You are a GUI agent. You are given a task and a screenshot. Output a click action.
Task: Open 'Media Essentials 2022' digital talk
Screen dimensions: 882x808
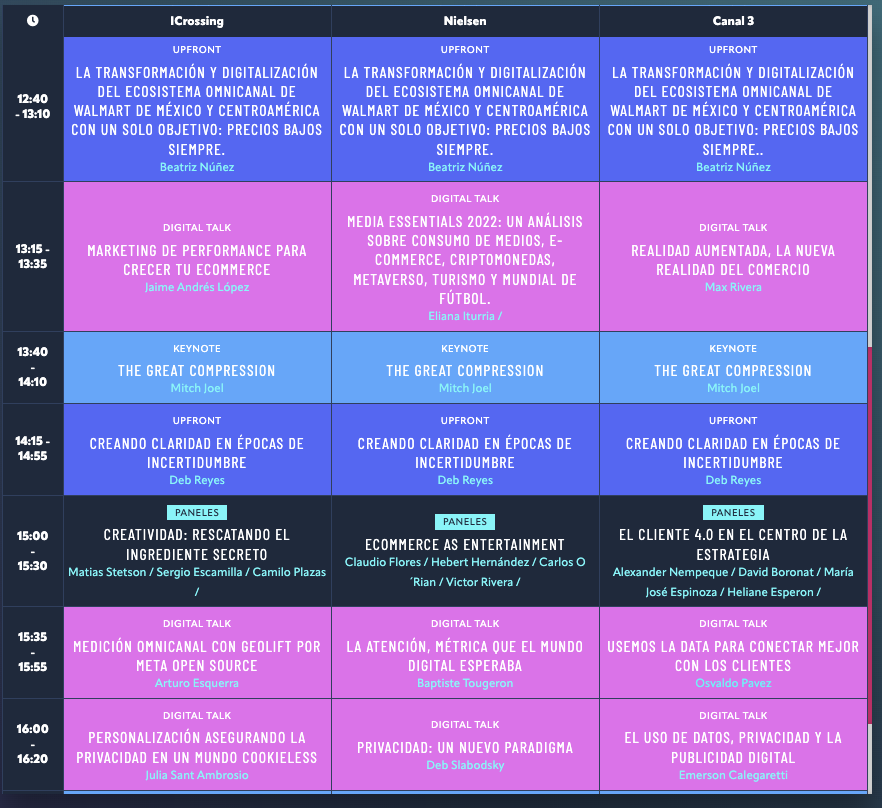[x=465, y=259]
